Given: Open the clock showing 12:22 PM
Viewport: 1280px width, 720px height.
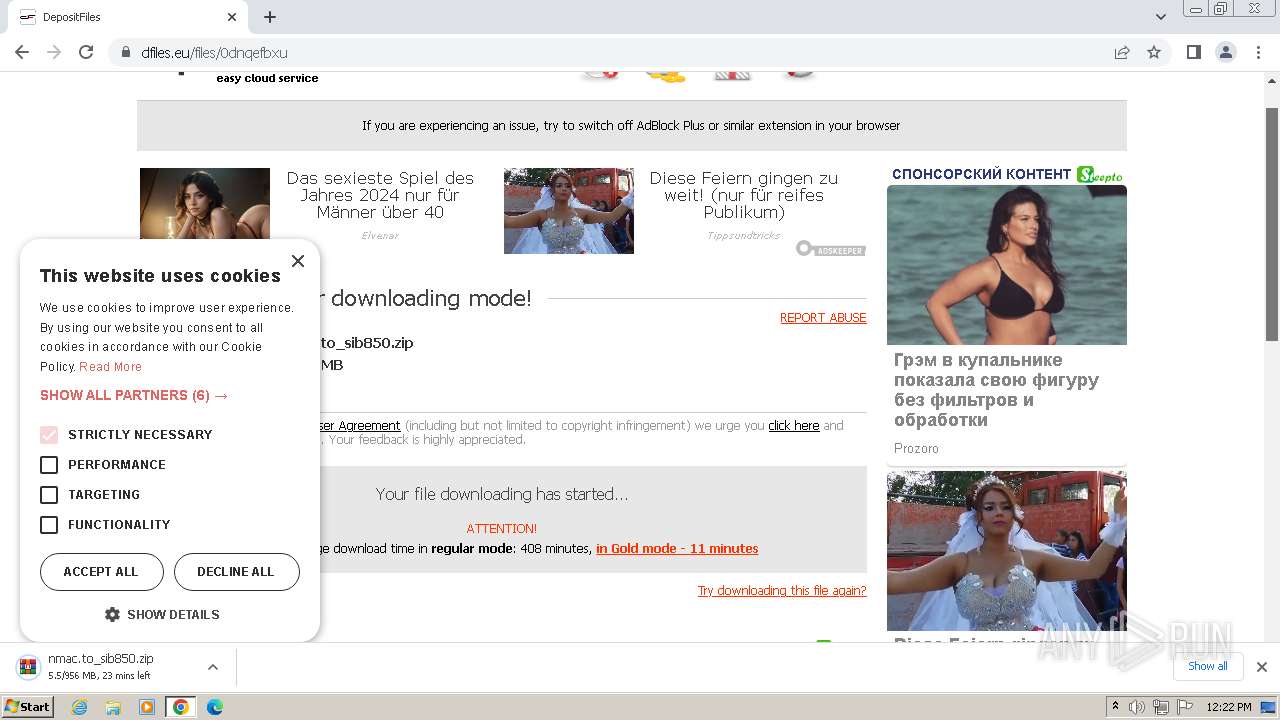Looking at the screenshot, I should (x=1229, y=707).
